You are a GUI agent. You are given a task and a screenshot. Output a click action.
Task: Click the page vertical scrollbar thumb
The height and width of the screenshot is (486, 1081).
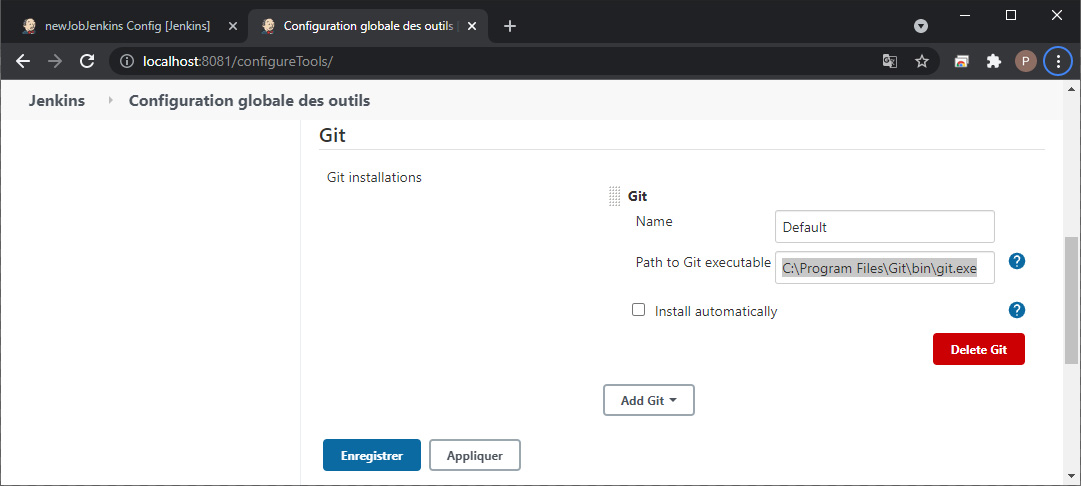click(x=1072, y=300)
